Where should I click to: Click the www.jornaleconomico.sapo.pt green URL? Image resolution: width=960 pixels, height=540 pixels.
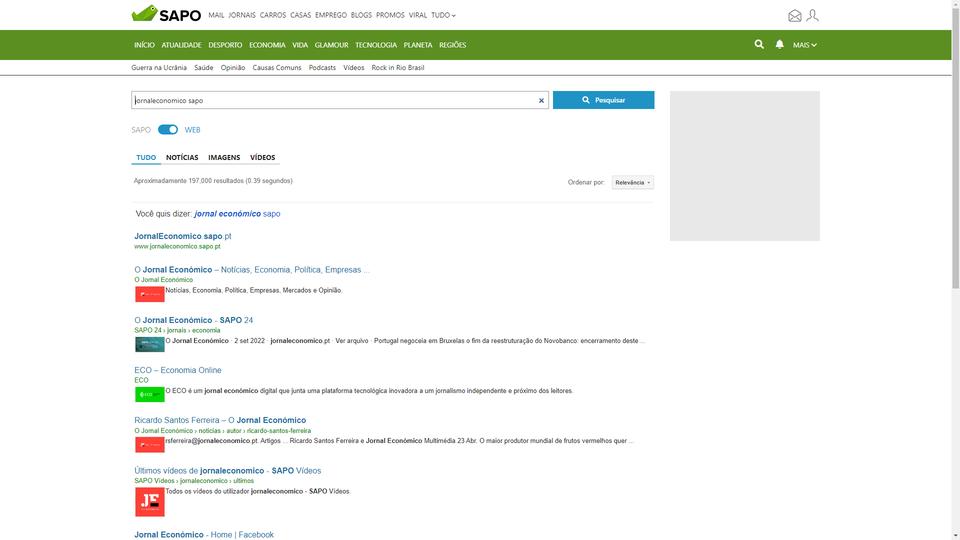tap(177, 247)
